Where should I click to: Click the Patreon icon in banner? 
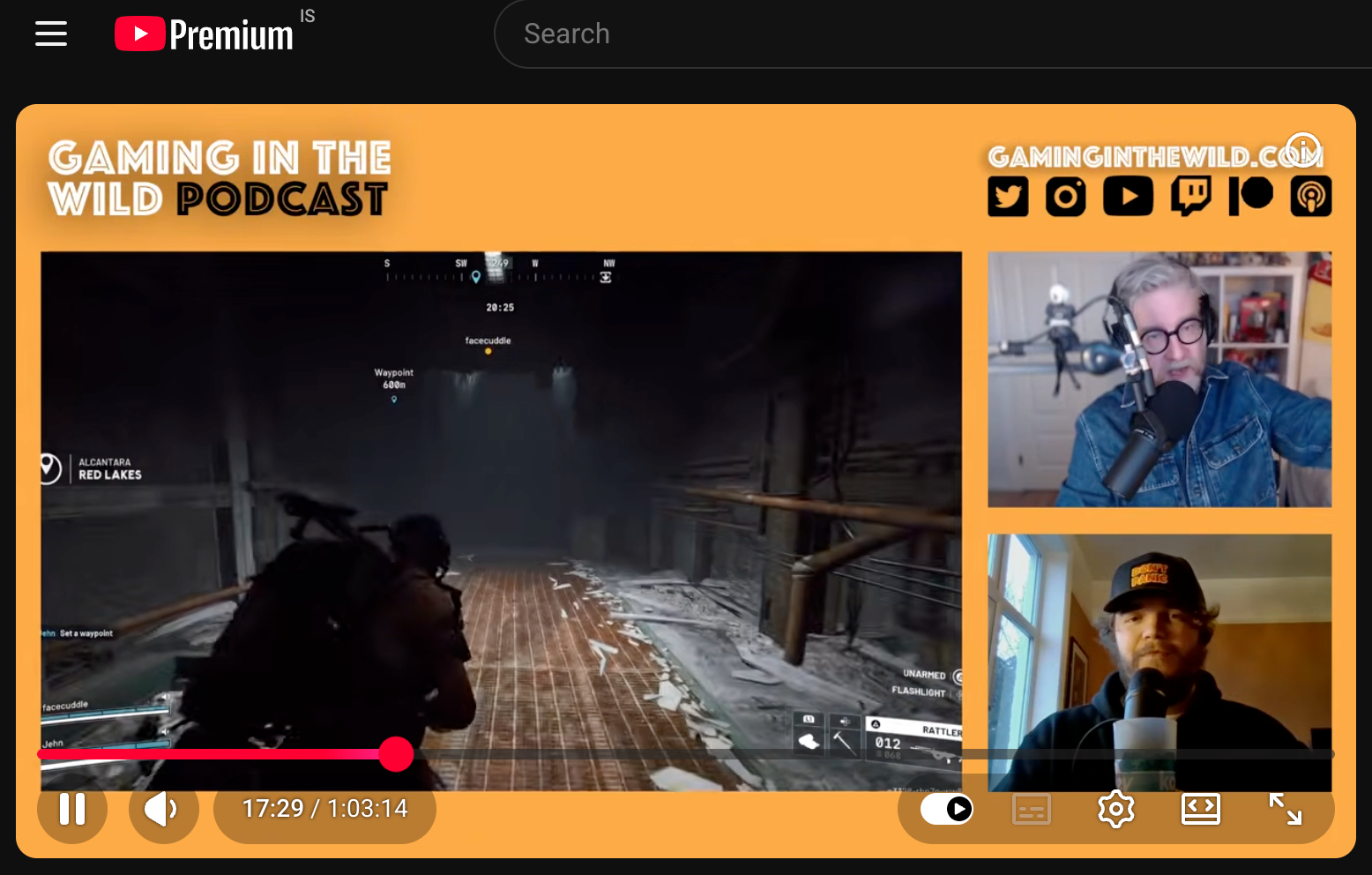tap(1250, 196)
